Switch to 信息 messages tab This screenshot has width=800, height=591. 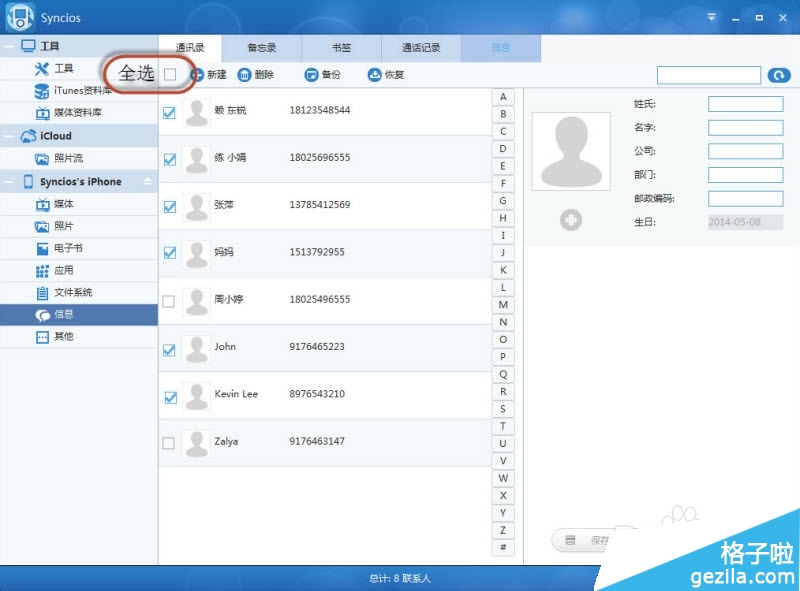click(x=501, y=48)
